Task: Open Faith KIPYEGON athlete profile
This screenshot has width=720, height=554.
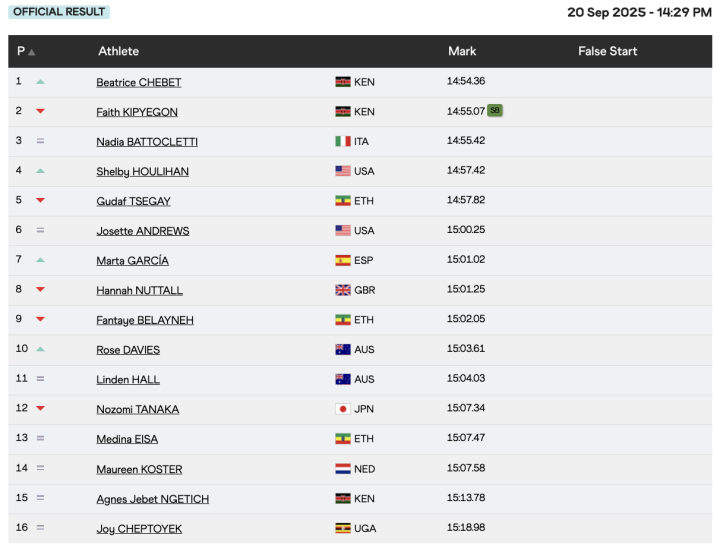Action: click(137, 112)
